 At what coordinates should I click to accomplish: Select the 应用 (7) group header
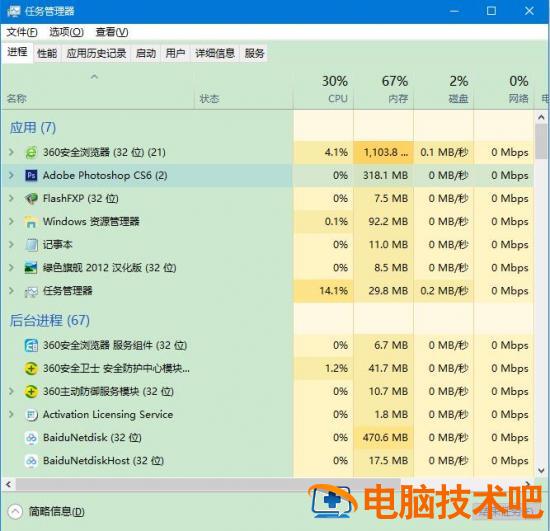(x=33, y=128)
